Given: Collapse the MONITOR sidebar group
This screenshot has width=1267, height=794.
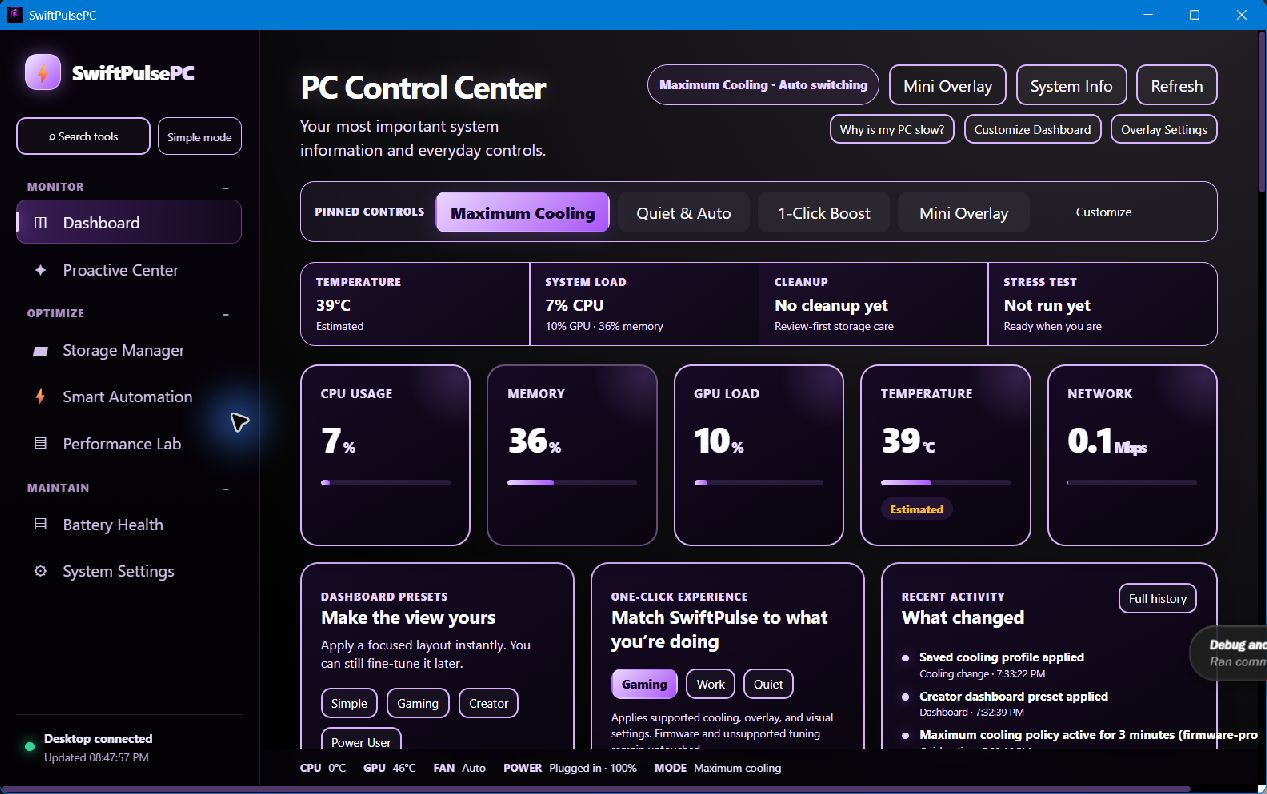Looking at the screenshot, I should coord(226,187).
